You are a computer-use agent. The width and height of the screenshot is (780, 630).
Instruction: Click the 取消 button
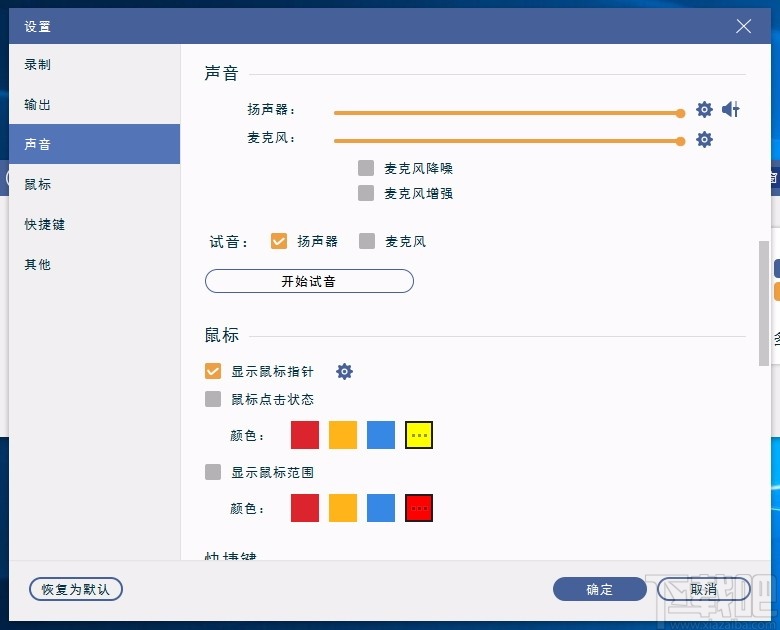point(703,589)
